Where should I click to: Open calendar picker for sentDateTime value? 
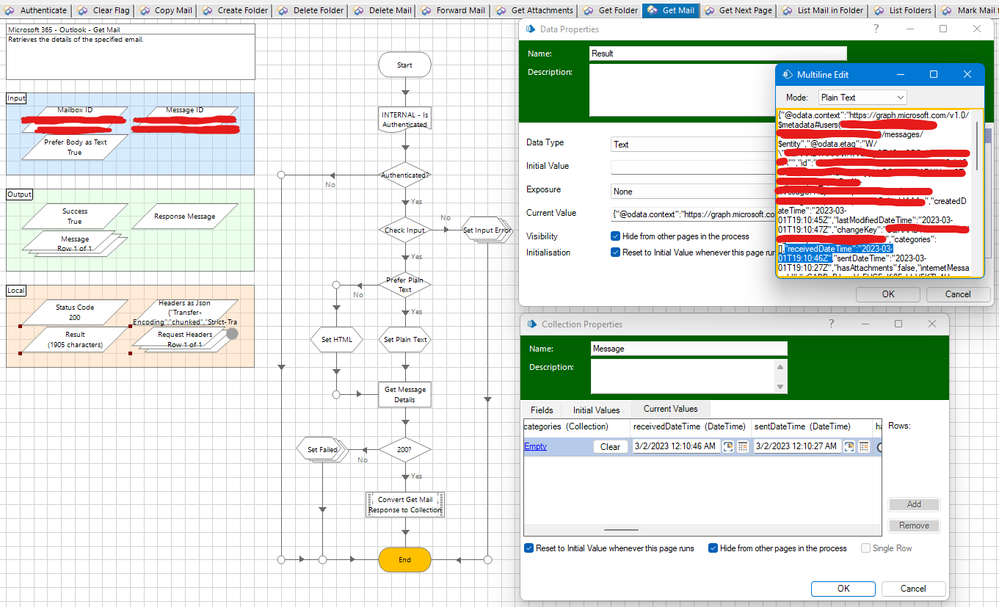pyautogui.click(x=864, y=446)
